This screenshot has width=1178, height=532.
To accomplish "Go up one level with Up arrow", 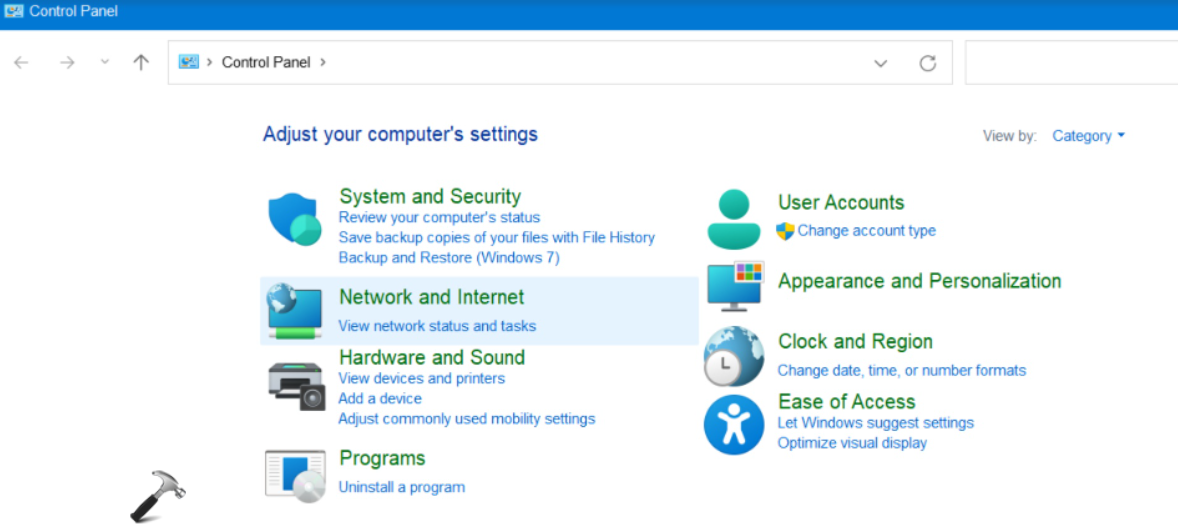I will pos(141,62).
